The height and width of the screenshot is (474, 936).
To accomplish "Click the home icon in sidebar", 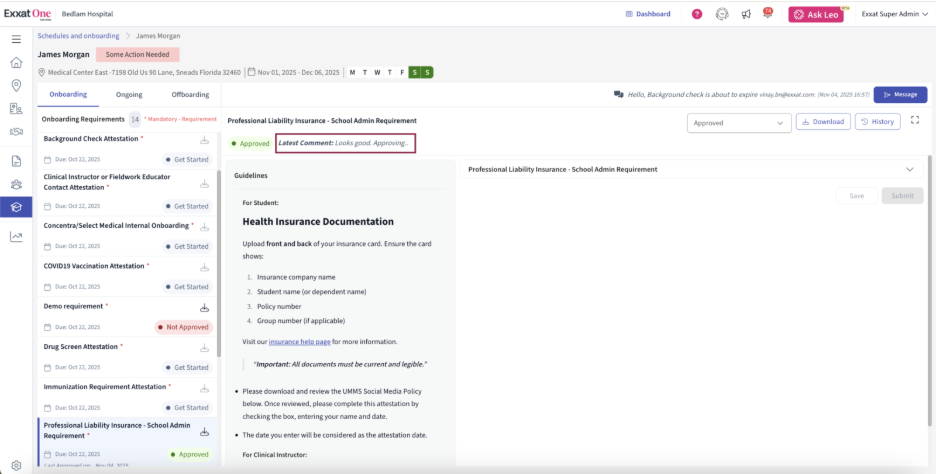I will [x=16, y=62].
